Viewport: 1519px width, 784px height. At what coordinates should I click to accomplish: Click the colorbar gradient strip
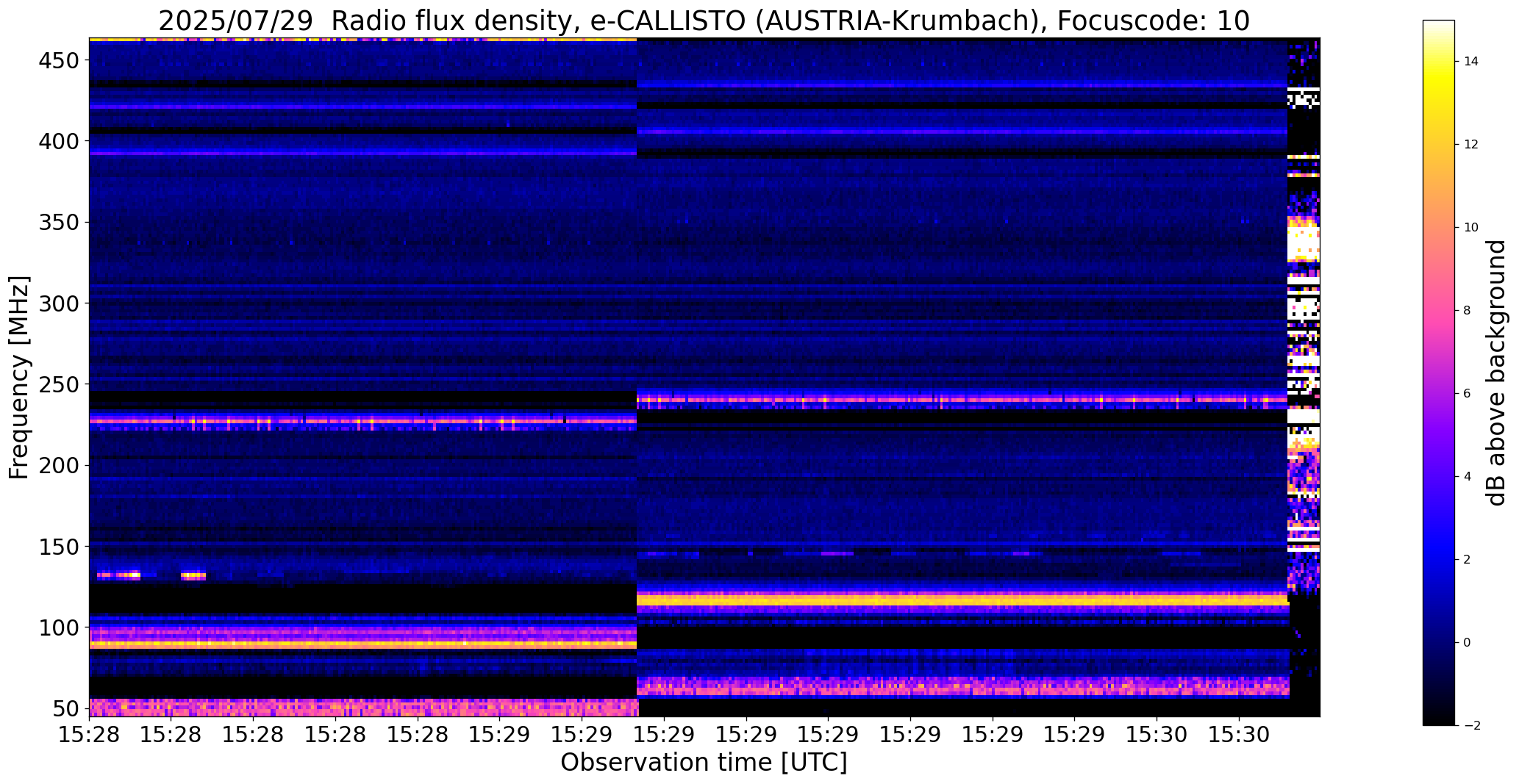tap(1439, 373)
